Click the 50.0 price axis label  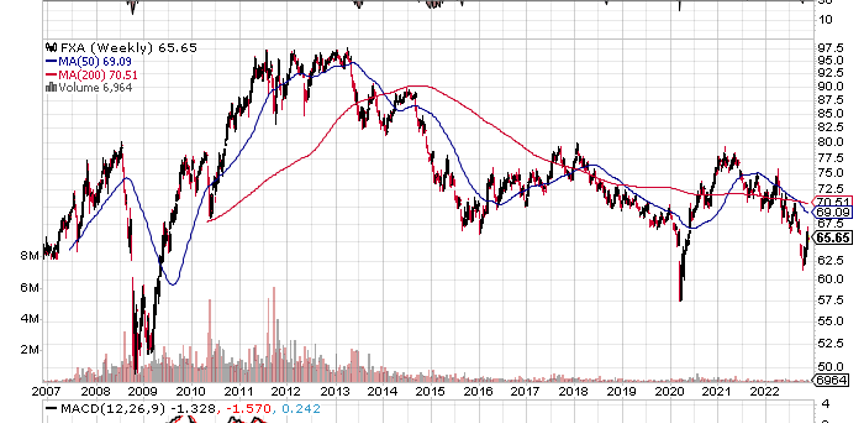point(830,366)
